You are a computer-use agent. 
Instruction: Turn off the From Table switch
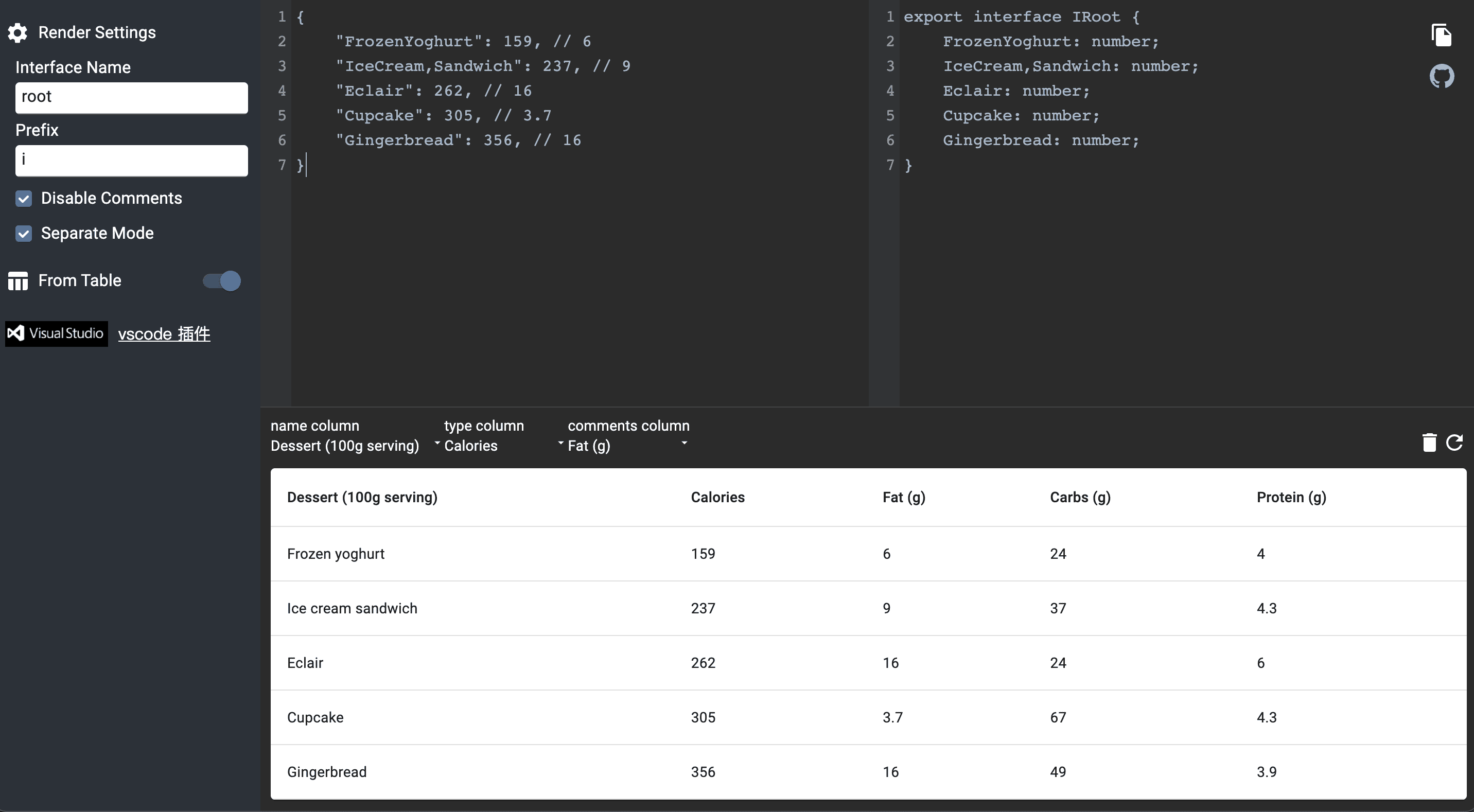[x=222, y=281]
